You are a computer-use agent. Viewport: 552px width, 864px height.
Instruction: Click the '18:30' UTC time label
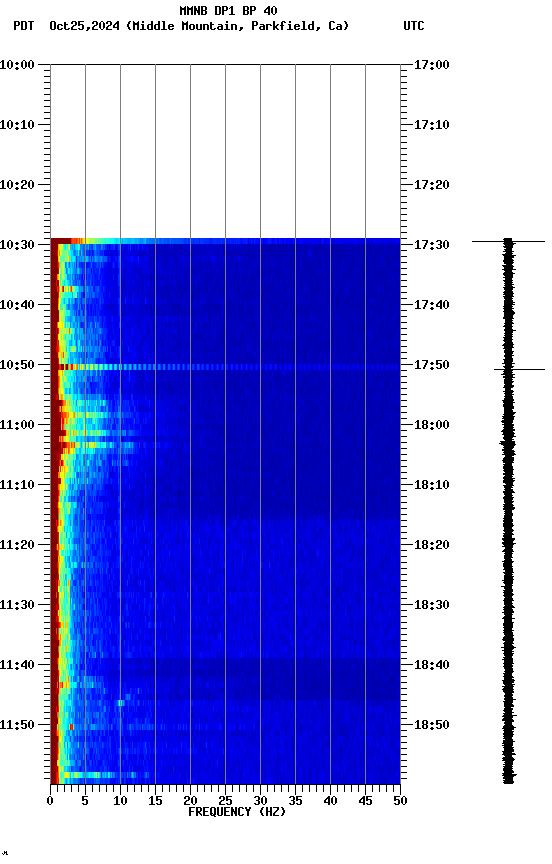(432, 606)
